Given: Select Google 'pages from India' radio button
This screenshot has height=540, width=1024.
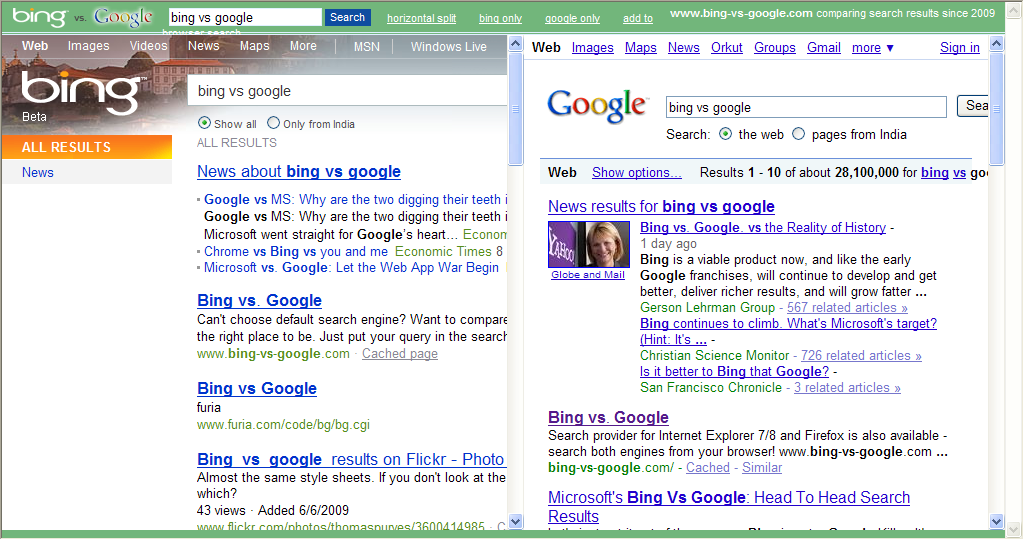Looking at the screenshot, I should 798,134.
